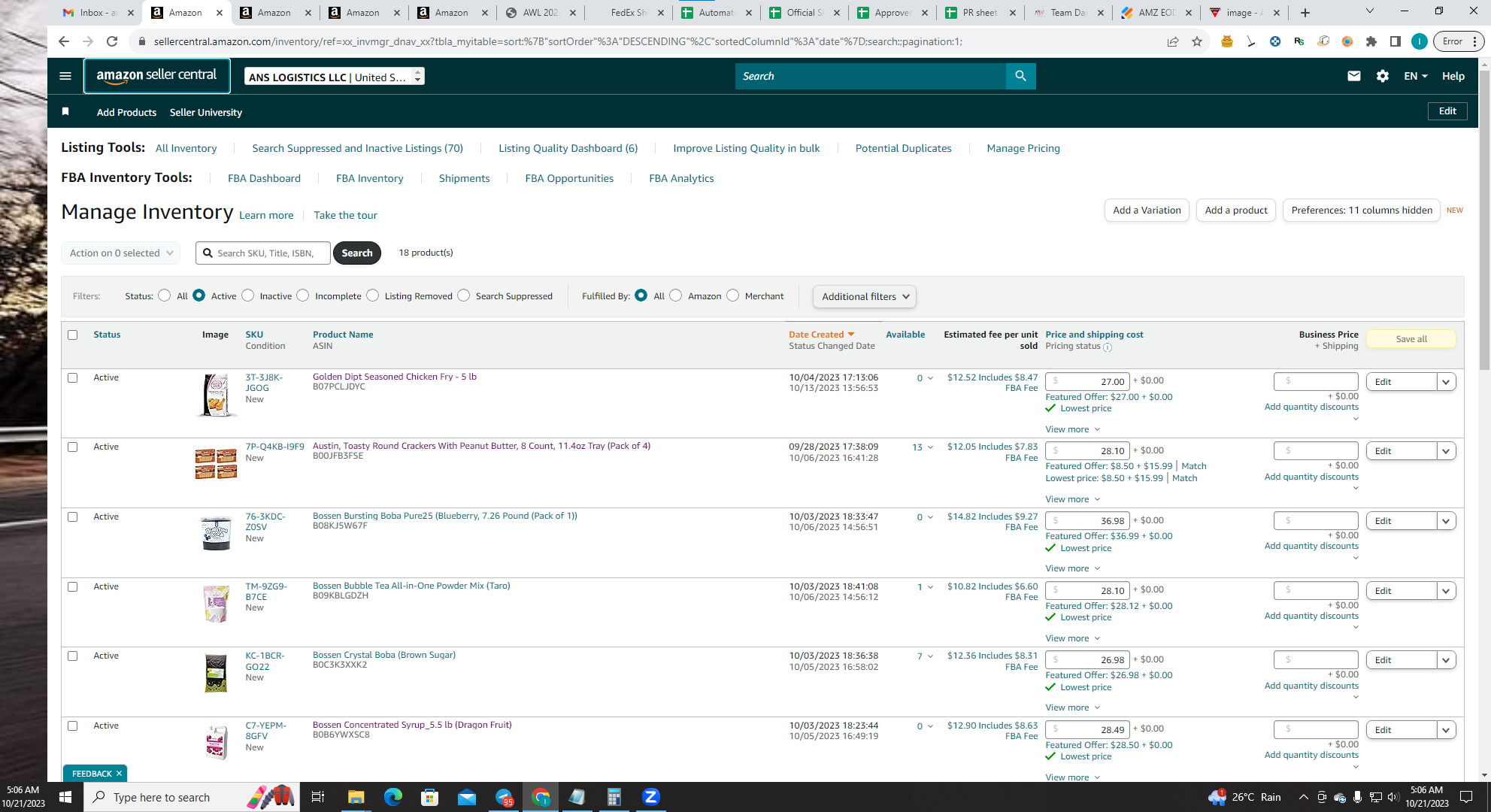The height and width of the screenshot is (812, 1491).
Task: Open Preferences: 11 columns hidden
Action: point(1361,210)
